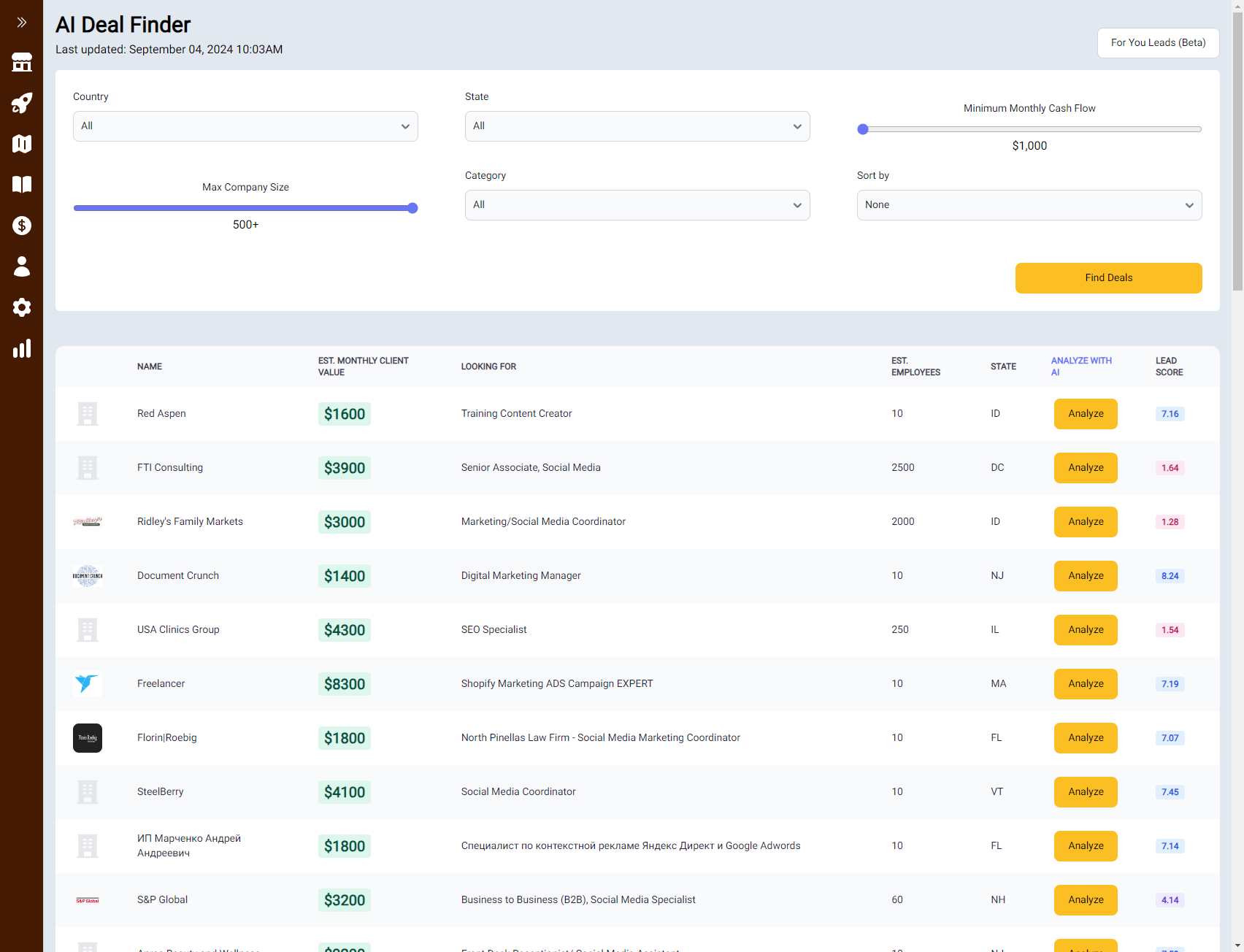Open For You Leads (Beta)
This screenshot has height=952, width=1244.
1158,43
